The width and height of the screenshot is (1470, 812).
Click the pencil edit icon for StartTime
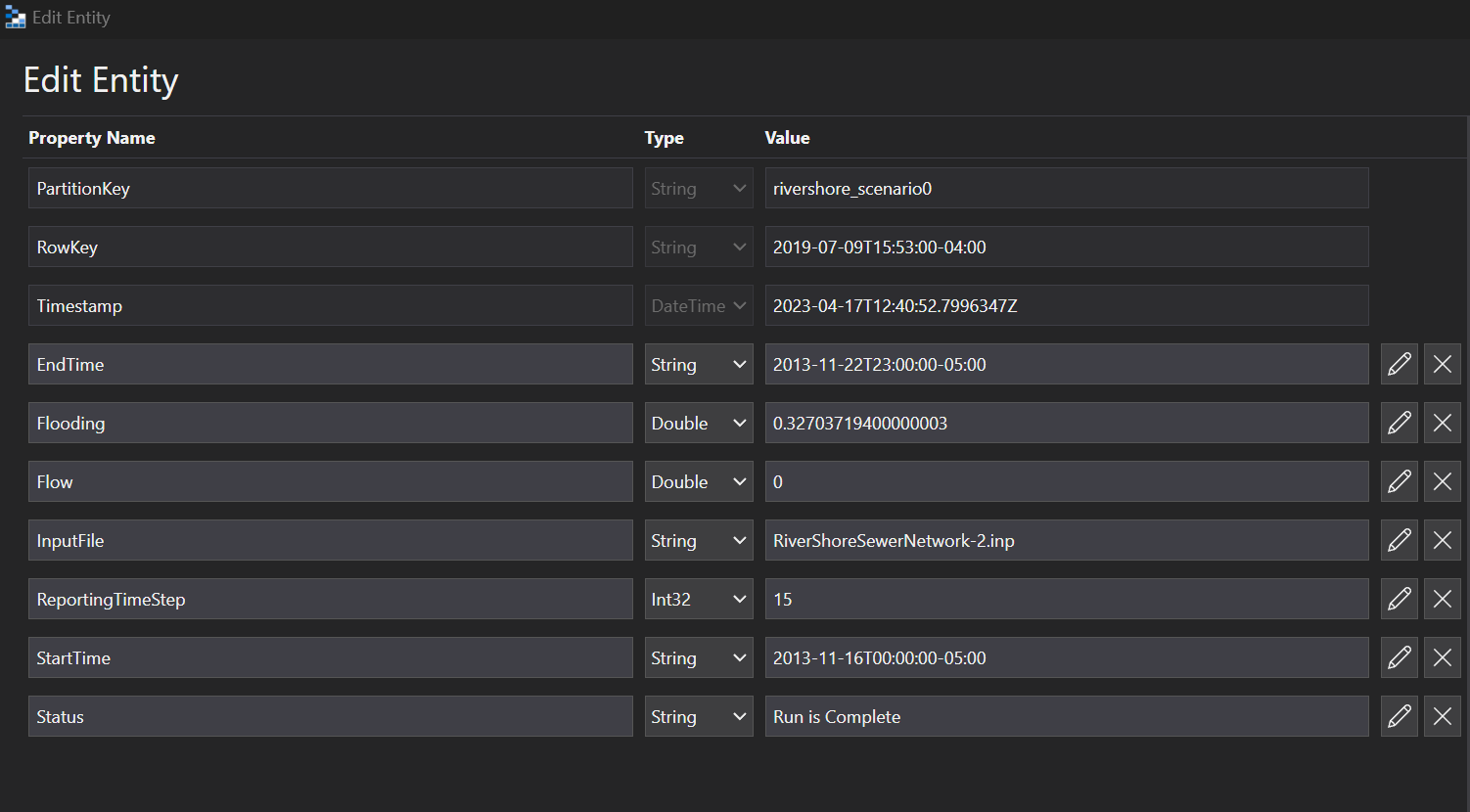[x=1400, y=657]
